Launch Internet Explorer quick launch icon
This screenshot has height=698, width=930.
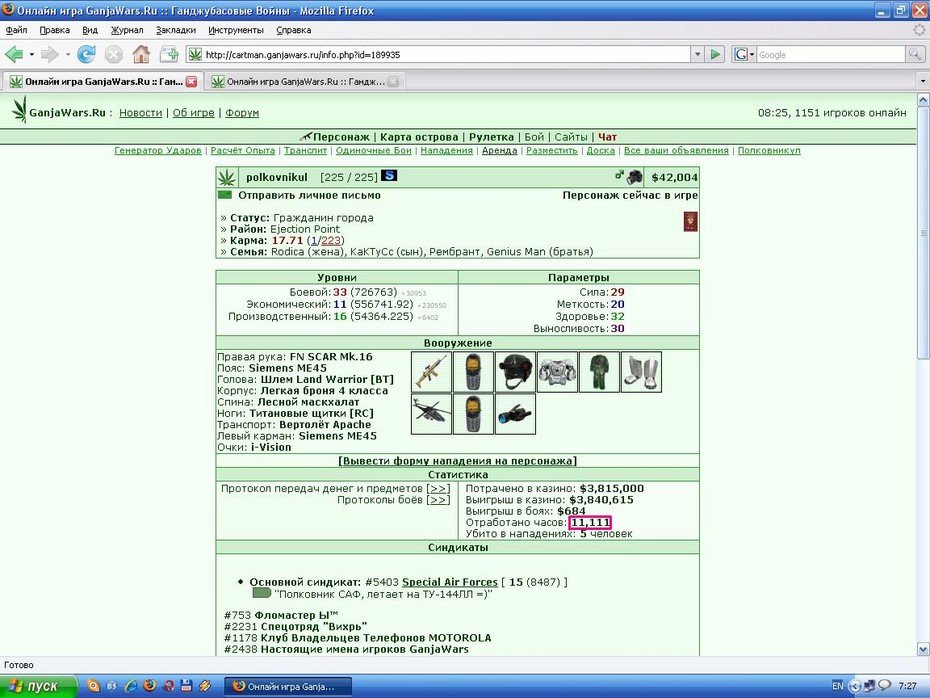pos(130,686)
